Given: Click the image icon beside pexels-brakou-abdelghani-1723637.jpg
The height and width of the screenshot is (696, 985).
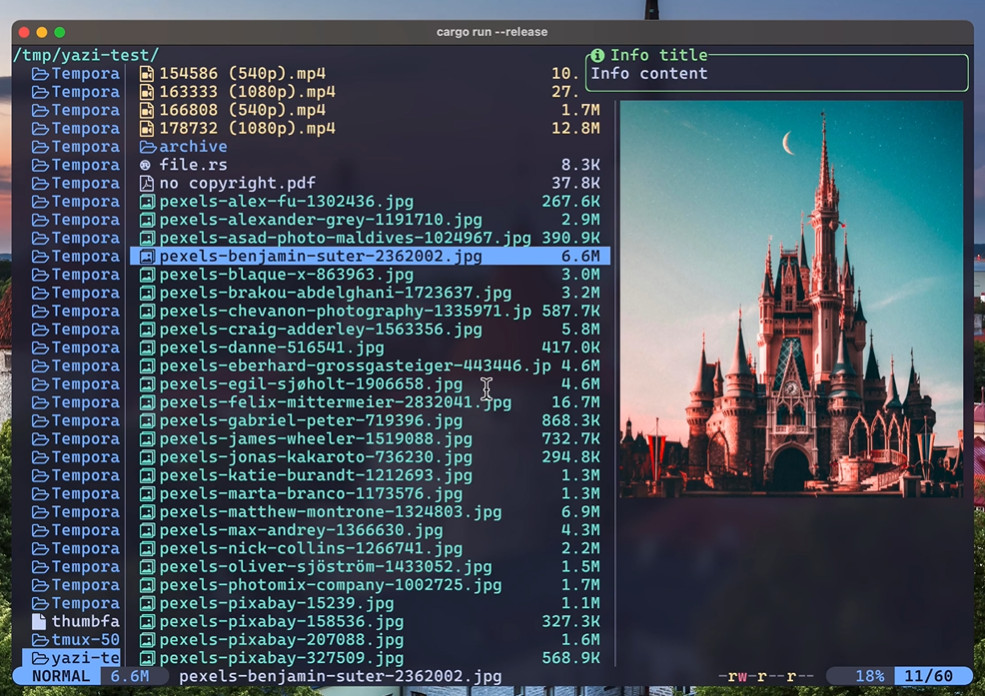Looking at the screenshot, I should pyautogui.click(x=147, y=293).
